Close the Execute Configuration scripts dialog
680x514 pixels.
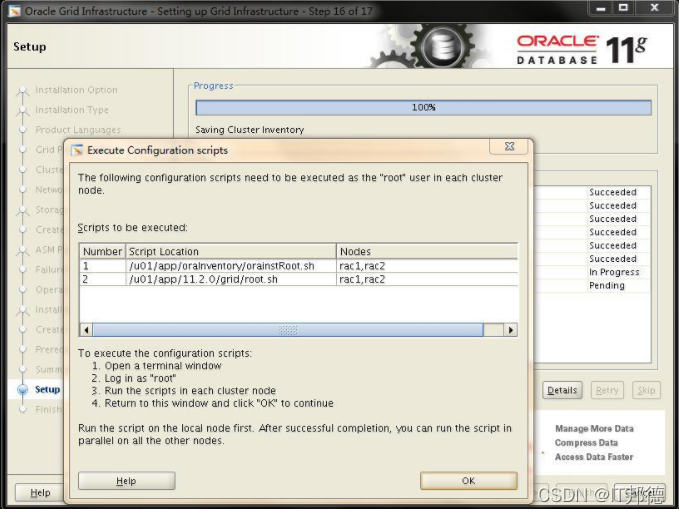click(509, 147)
